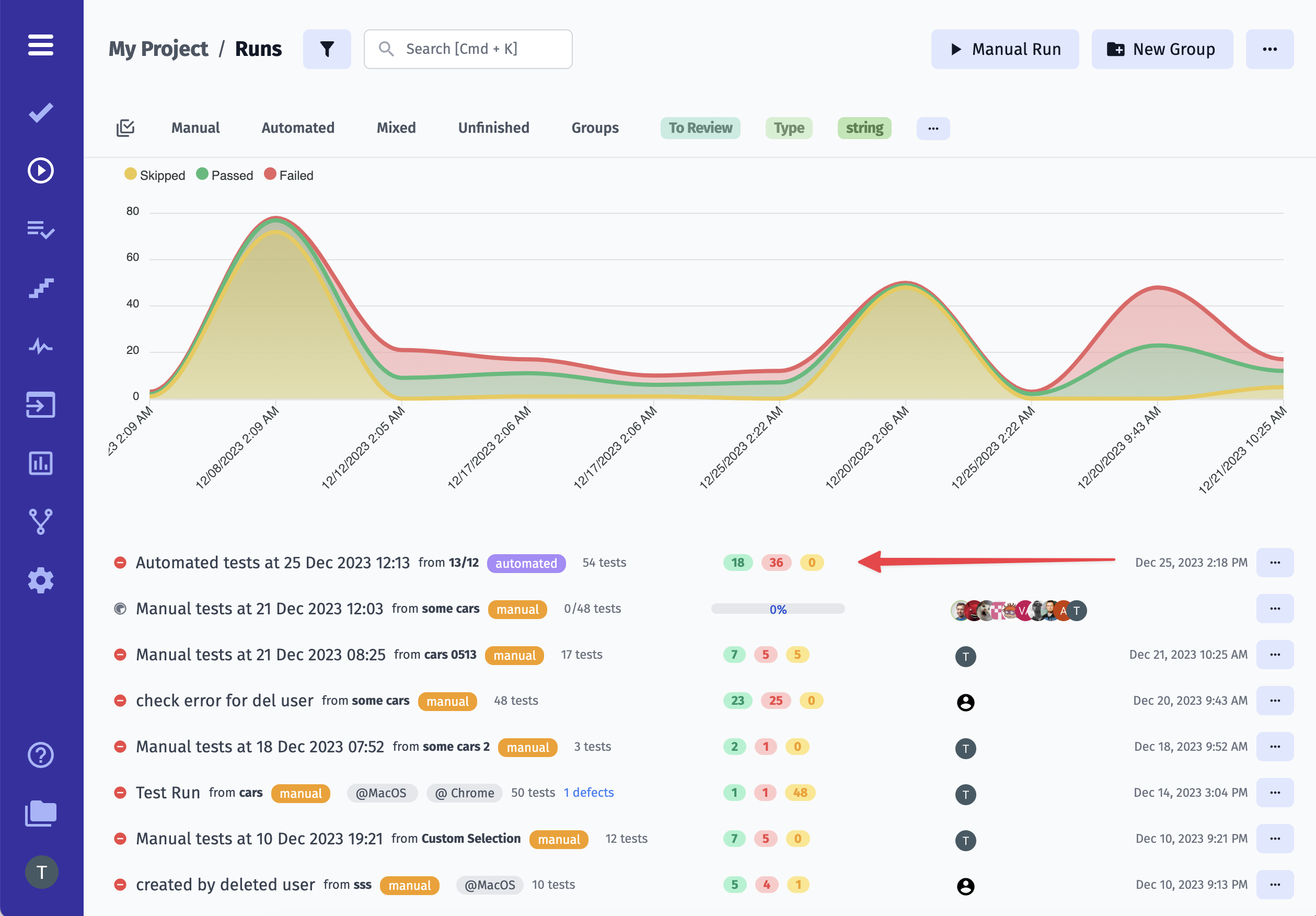Open actions menu for created by deleted user row
Image resolution: width=1316 pixels, height=916 pixels.
pyautogui.click(x=1275, y=885)
